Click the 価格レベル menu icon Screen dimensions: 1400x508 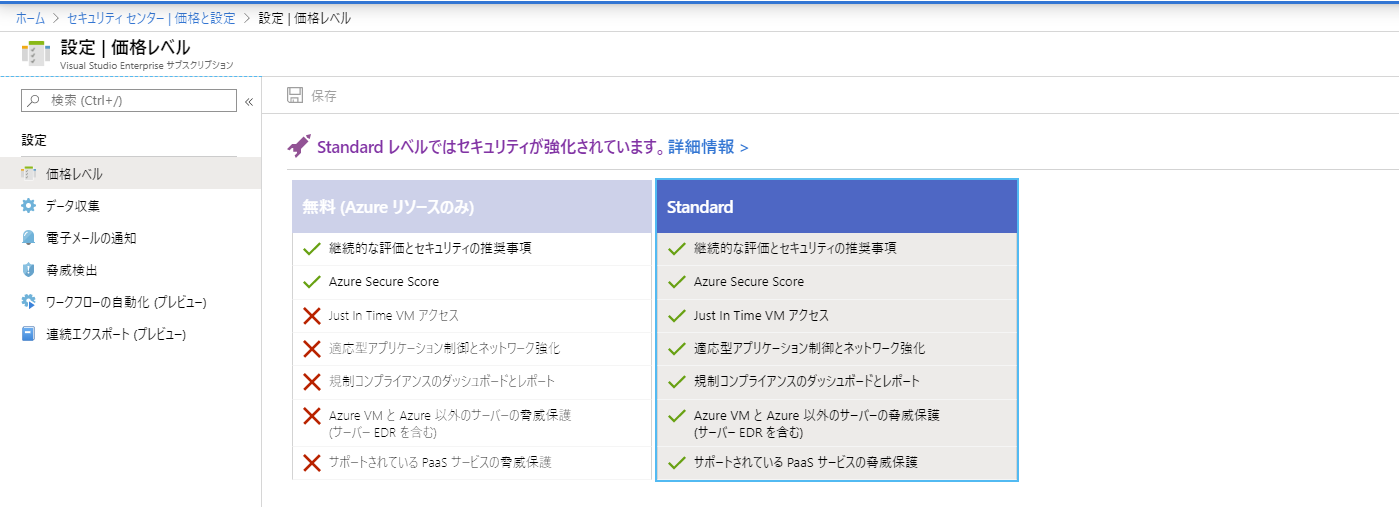(29, 174)
